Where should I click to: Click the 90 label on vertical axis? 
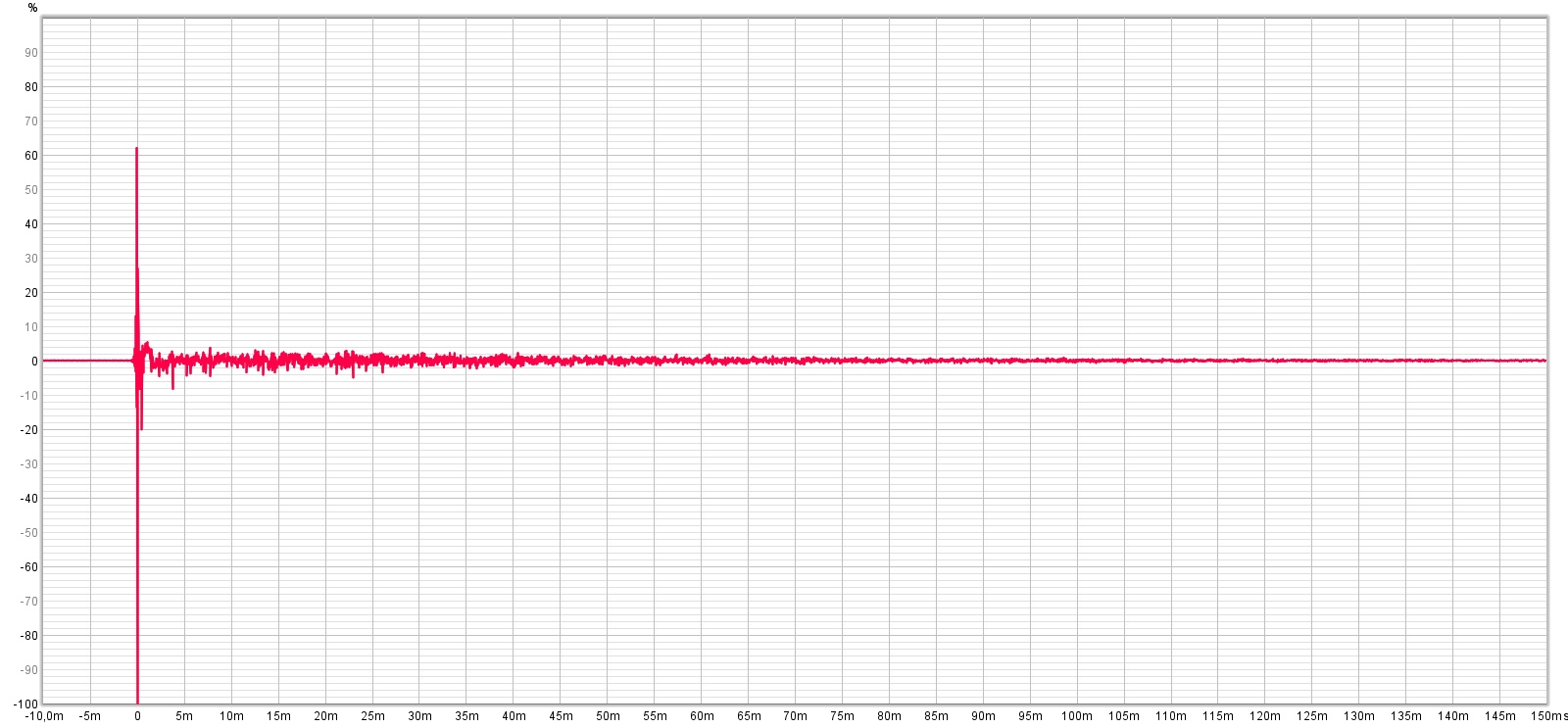click(x=31, y=53)
